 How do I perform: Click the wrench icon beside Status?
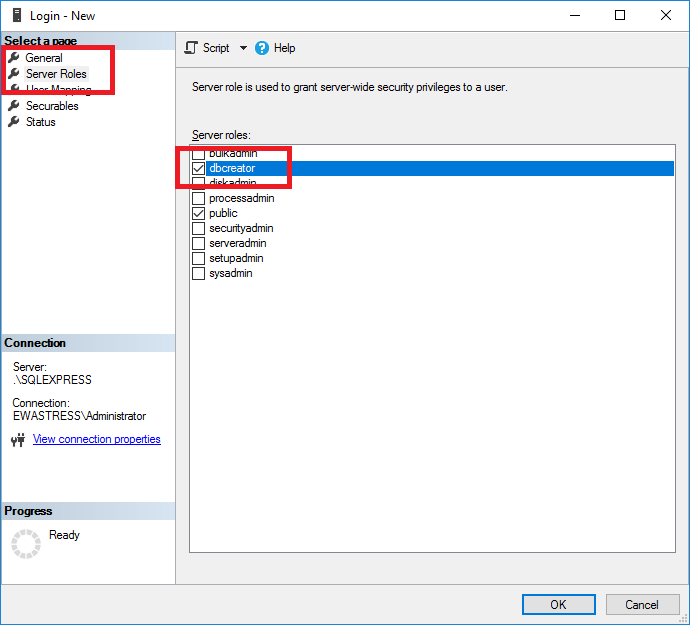[14, 122]
